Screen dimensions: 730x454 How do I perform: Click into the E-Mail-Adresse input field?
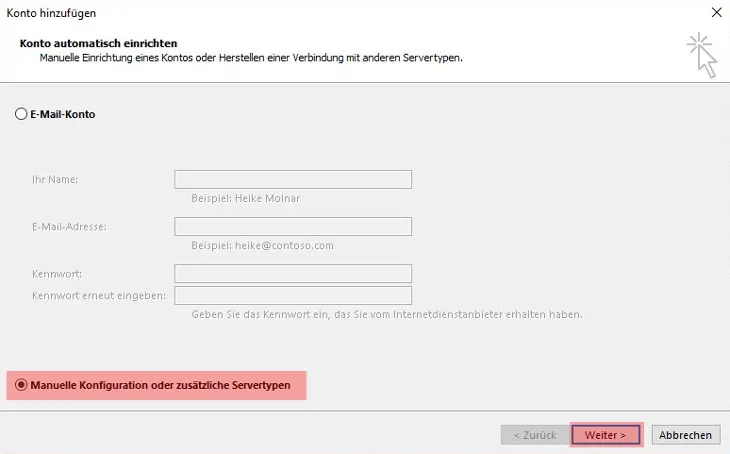[x=293, y=227]
